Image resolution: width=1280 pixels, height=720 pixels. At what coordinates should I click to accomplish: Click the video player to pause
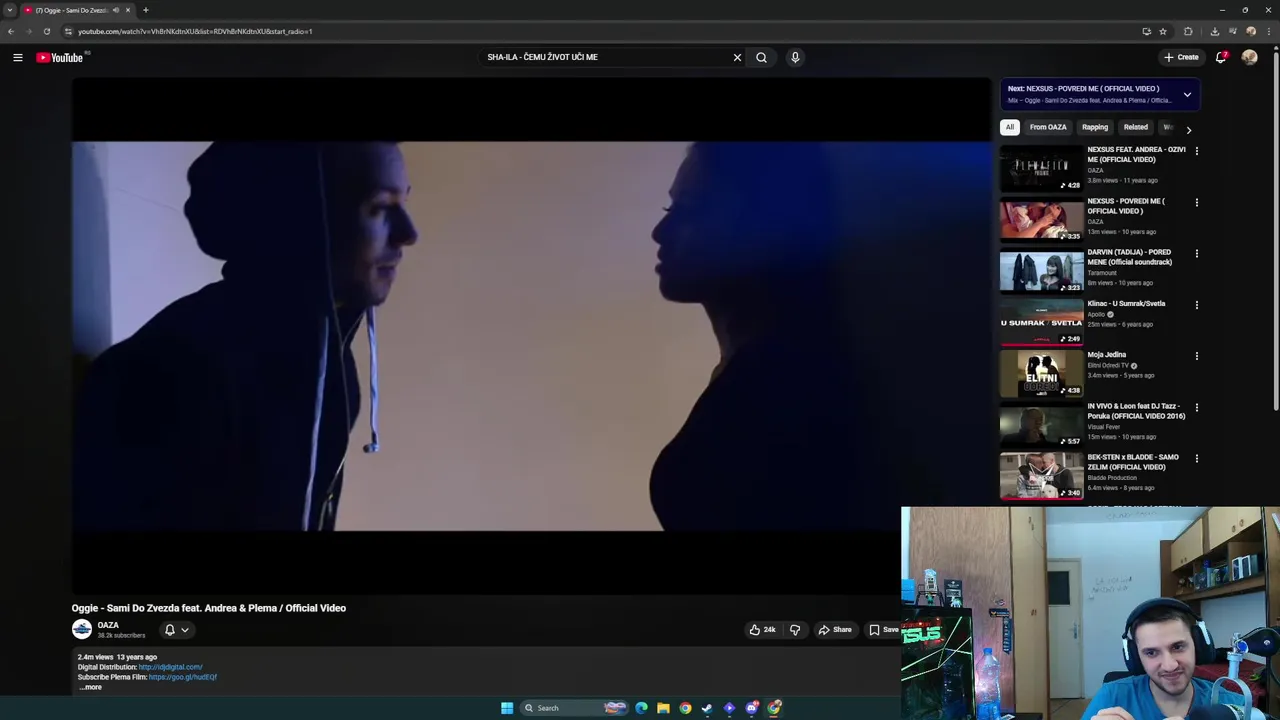531,336
